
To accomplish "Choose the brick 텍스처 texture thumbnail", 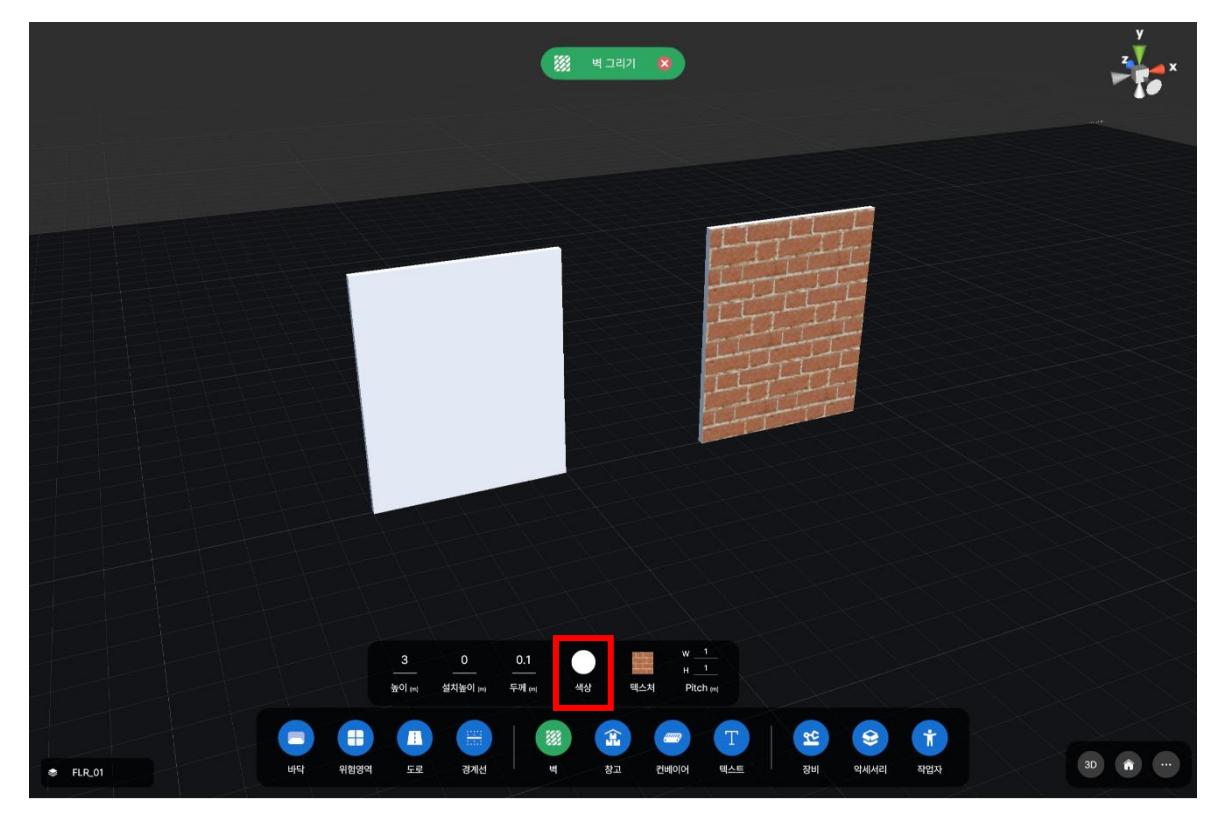I will pos(642,662).
